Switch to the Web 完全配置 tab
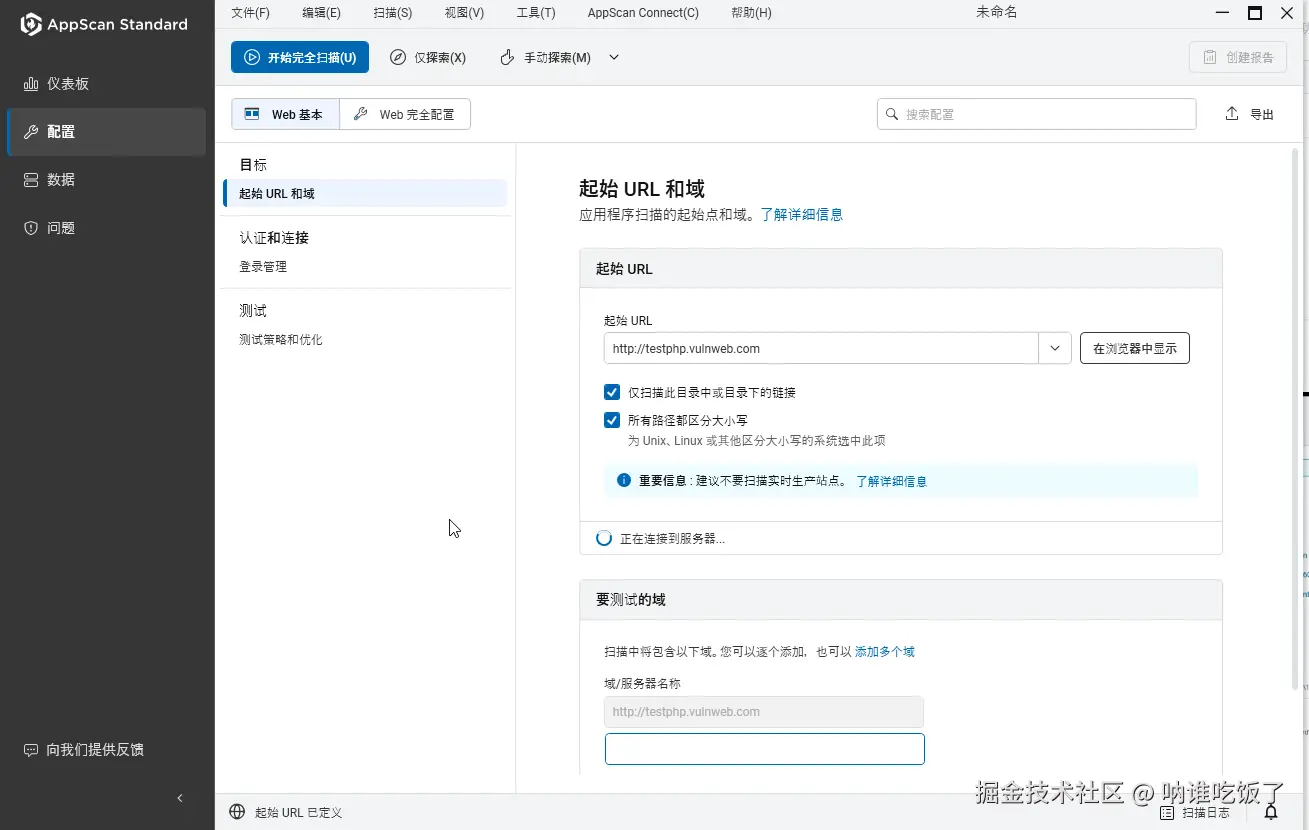1309x830 pixels. (405, 114)
